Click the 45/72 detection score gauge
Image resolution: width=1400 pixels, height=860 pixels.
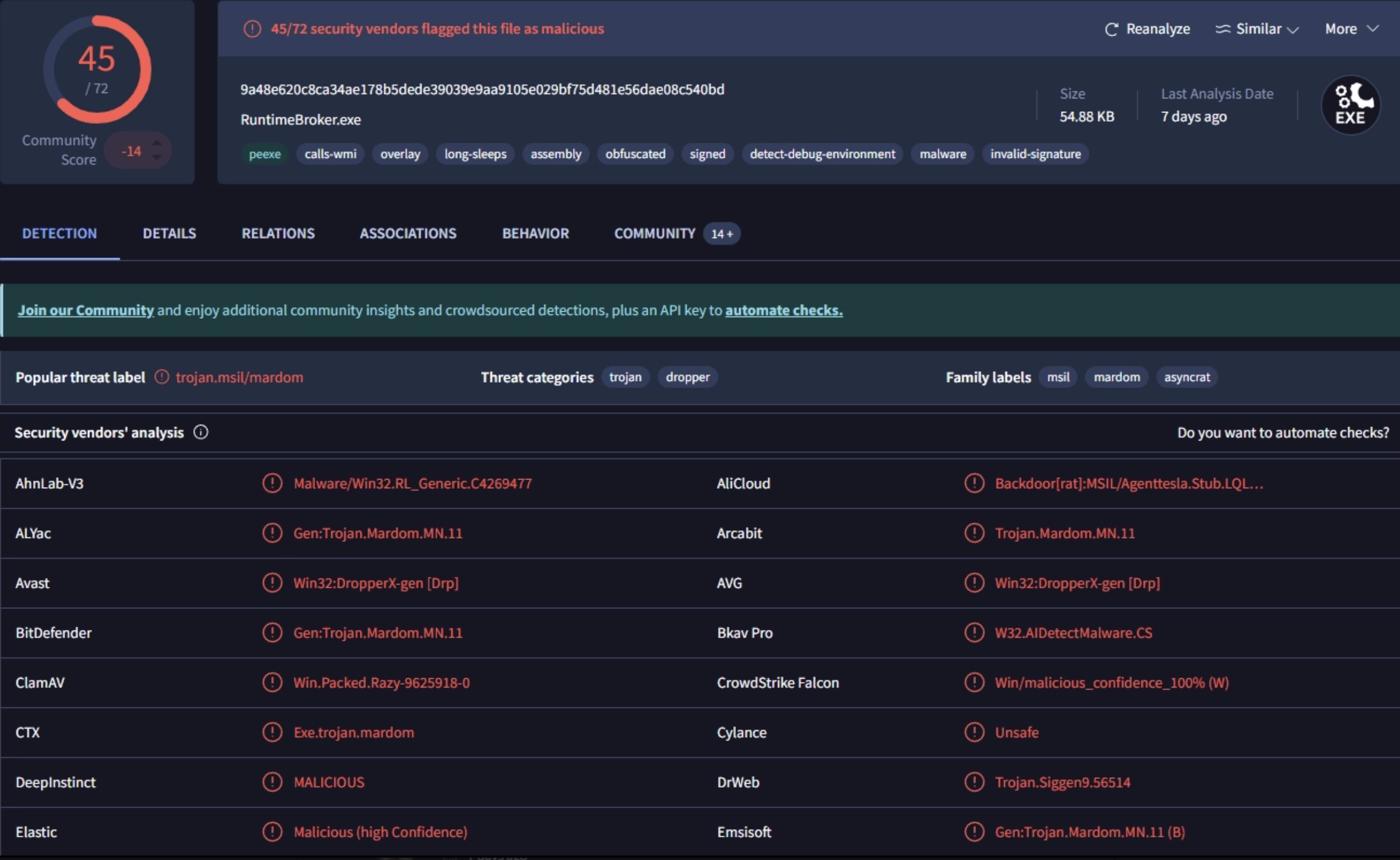point(97,69)
